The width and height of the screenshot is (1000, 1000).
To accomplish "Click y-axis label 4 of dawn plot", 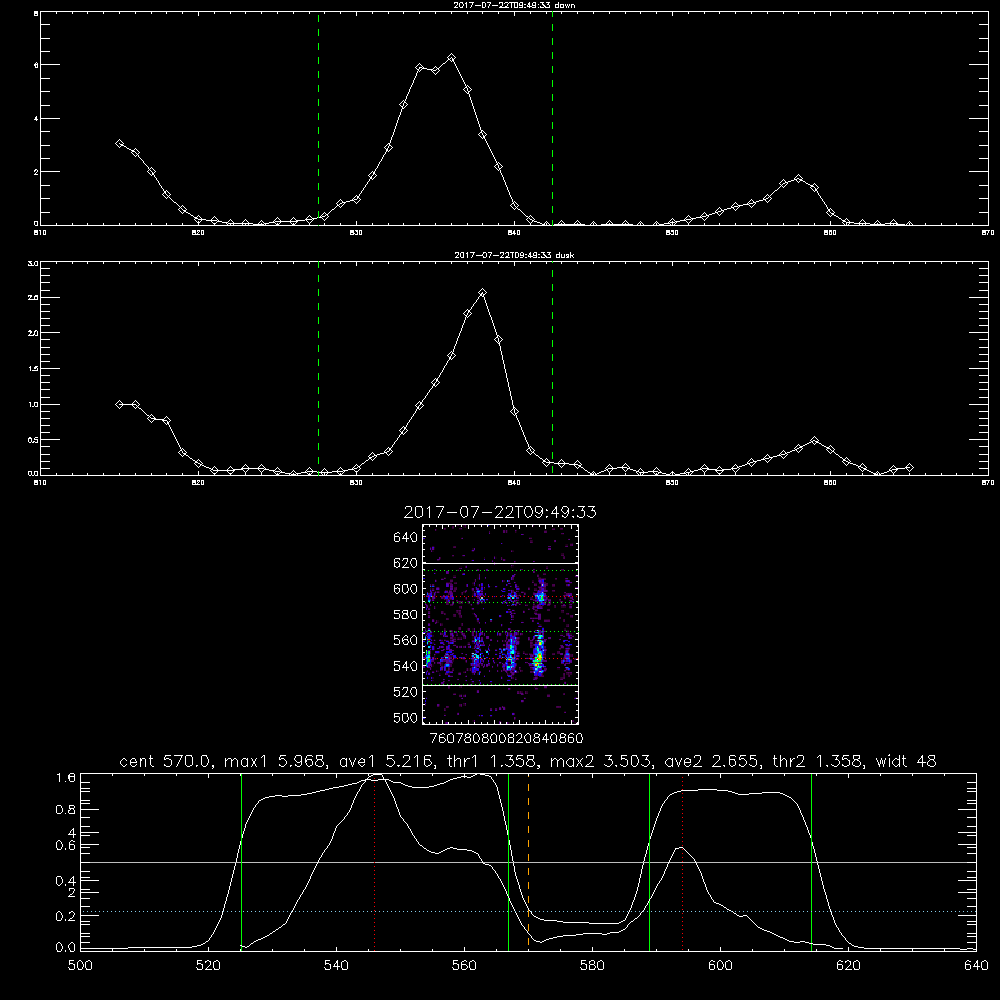I will (36, 119).
